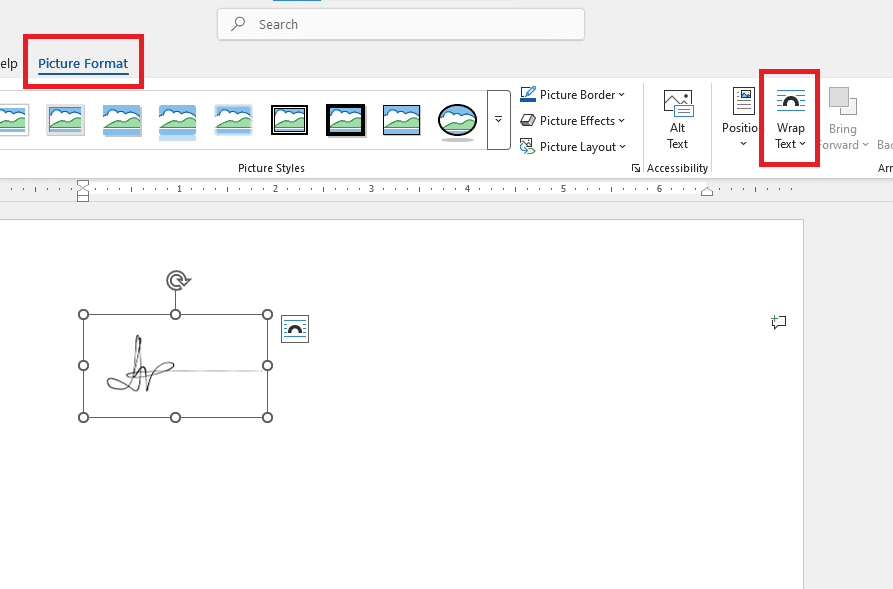Apply the Drop Shadow Rectangle picture style
The image size is (893, 589).
pyautogui.click(x=121, y=120)
